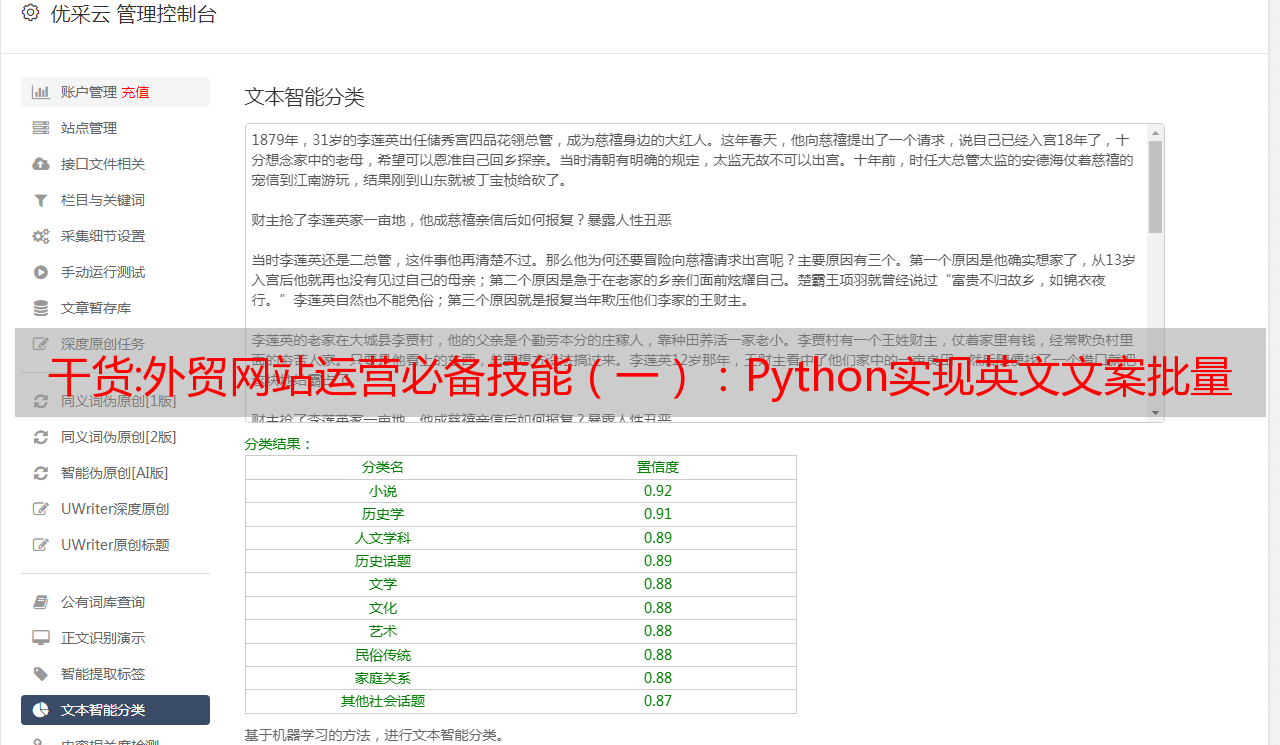Click the bar chart icon for 账户管理
1280x745 pixels.
[41, 92]
